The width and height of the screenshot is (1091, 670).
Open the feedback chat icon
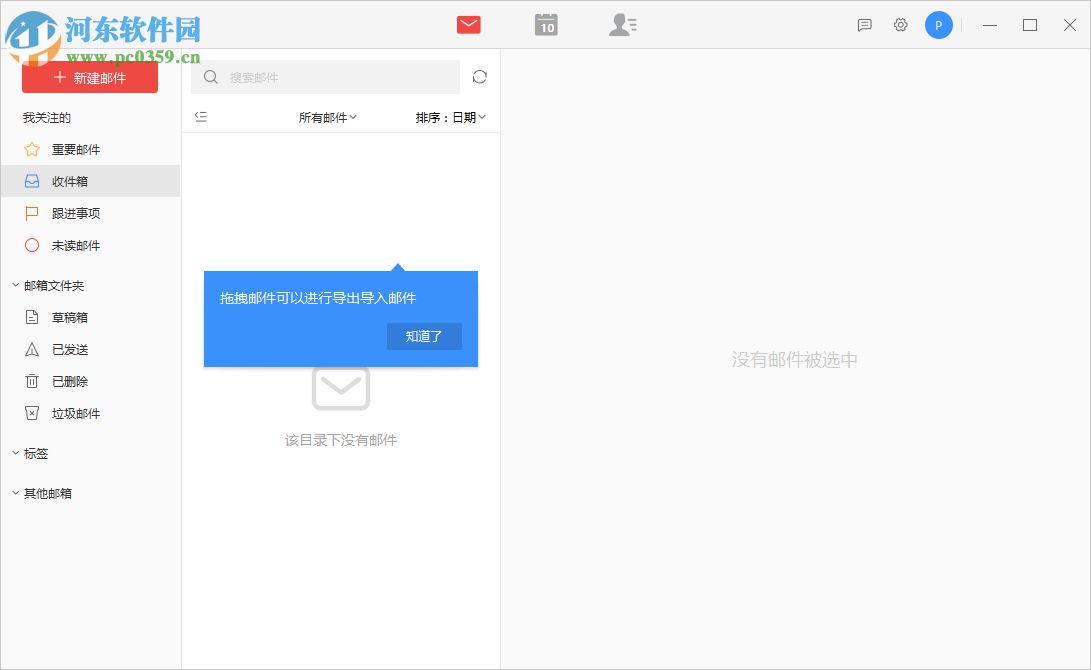point(863,24)
